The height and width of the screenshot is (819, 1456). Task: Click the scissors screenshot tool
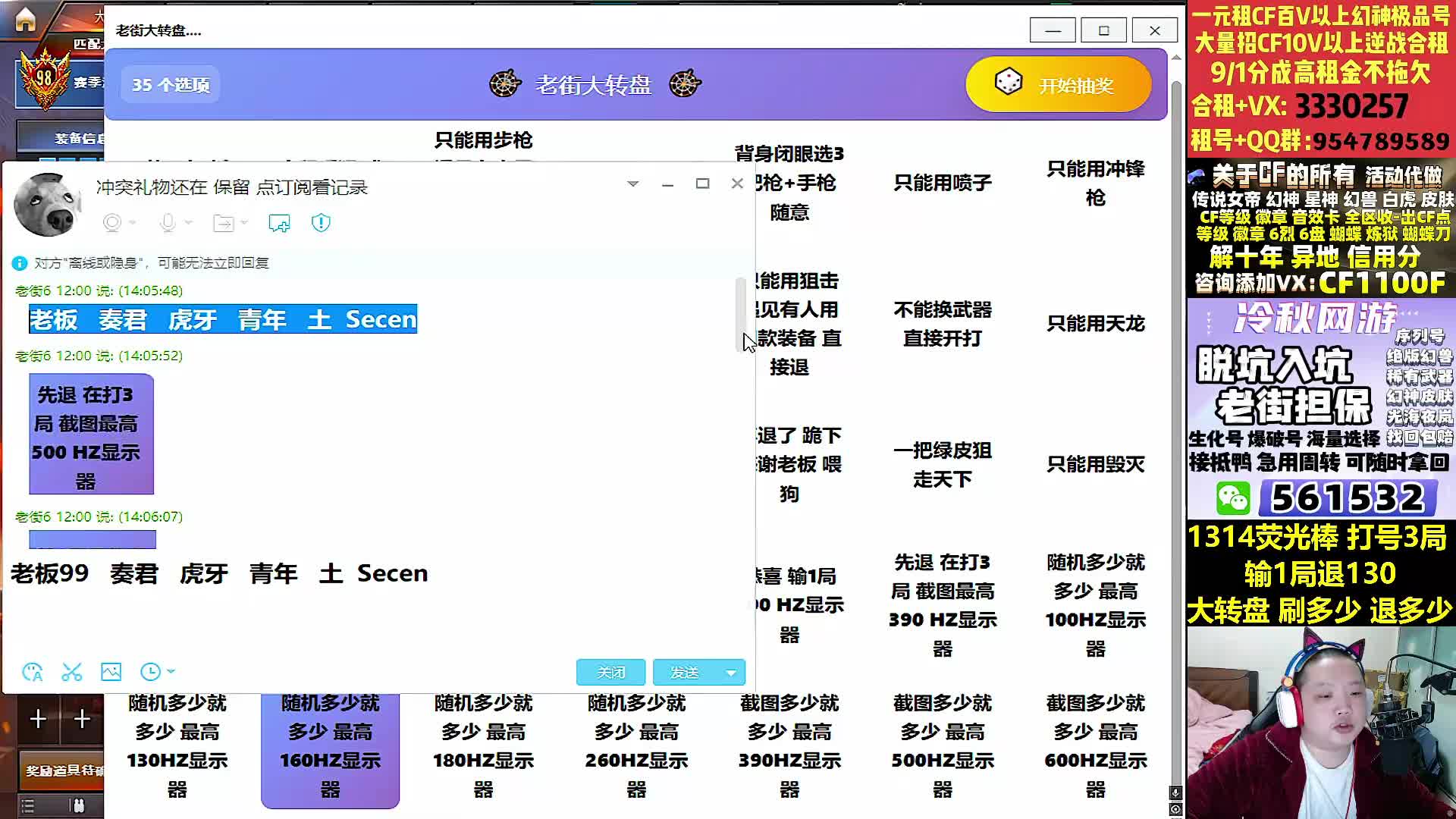(72, 672)
